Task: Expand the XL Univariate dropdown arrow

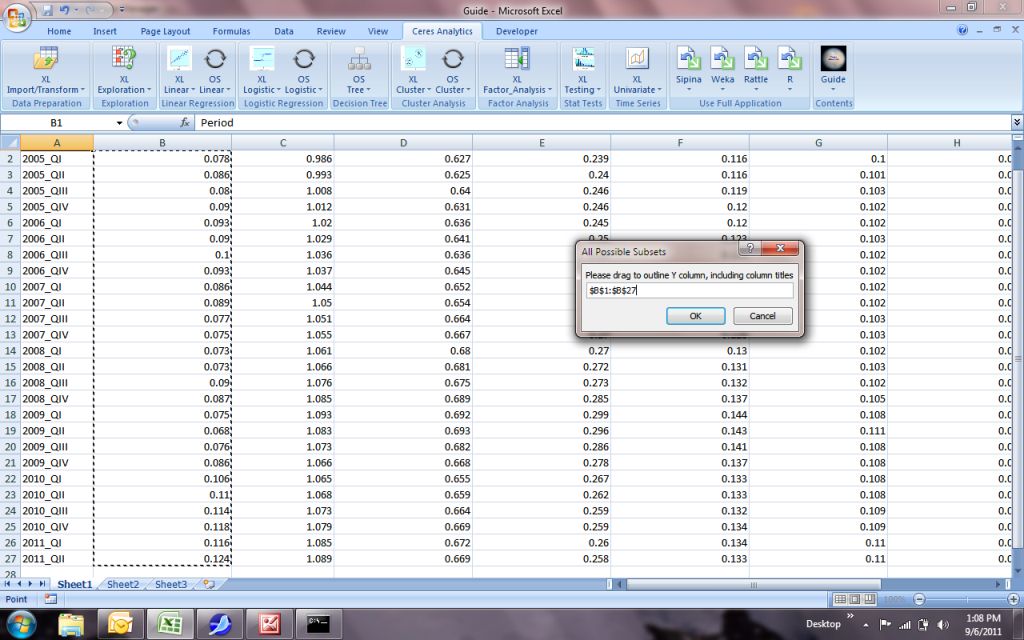Action: coord(660,90)
